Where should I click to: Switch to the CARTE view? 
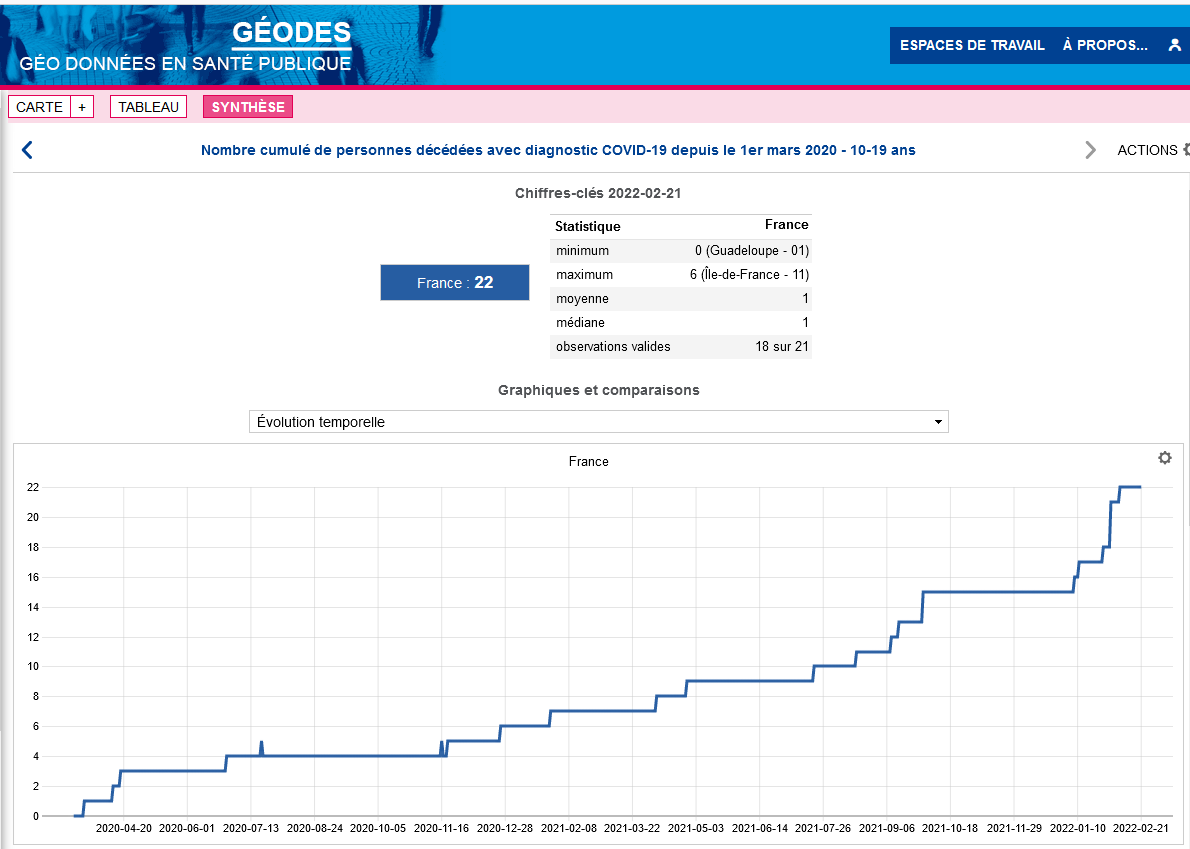click(39, 107)
